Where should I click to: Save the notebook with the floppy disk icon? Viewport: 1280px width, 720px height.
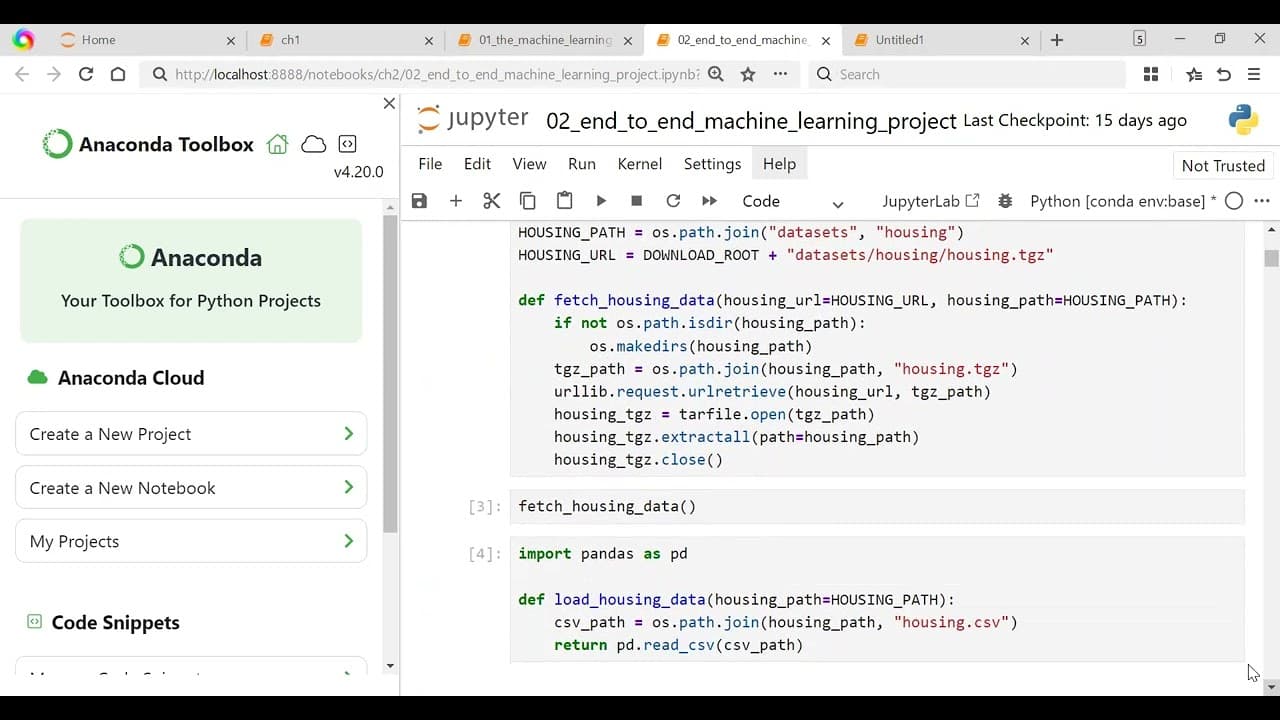419,201
